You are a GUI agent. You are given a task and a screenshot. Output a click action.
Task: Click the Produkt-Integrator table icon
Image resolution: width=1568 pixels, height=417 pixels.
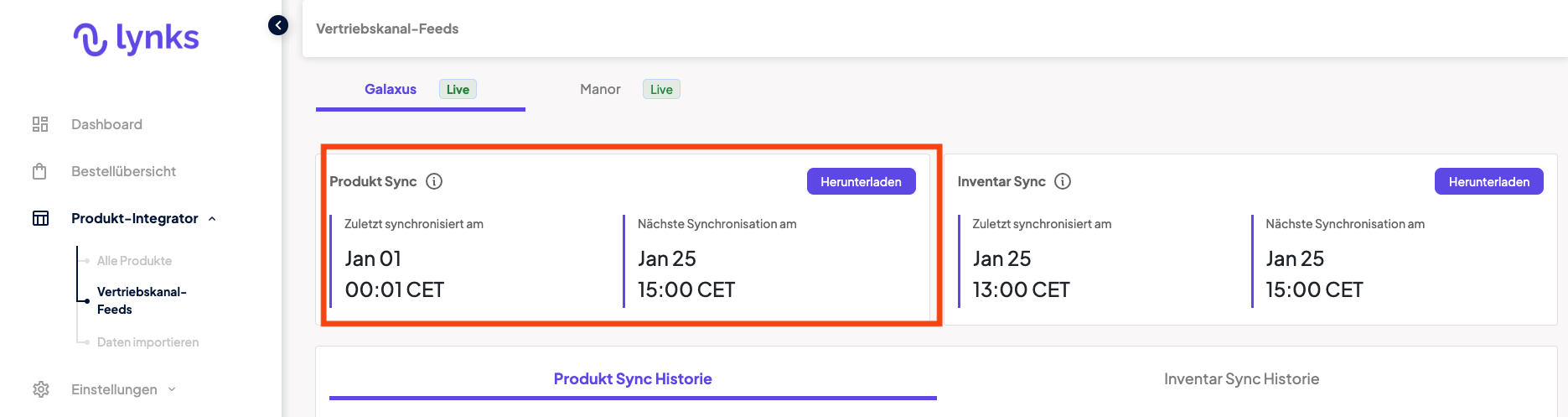click(40, 218)
